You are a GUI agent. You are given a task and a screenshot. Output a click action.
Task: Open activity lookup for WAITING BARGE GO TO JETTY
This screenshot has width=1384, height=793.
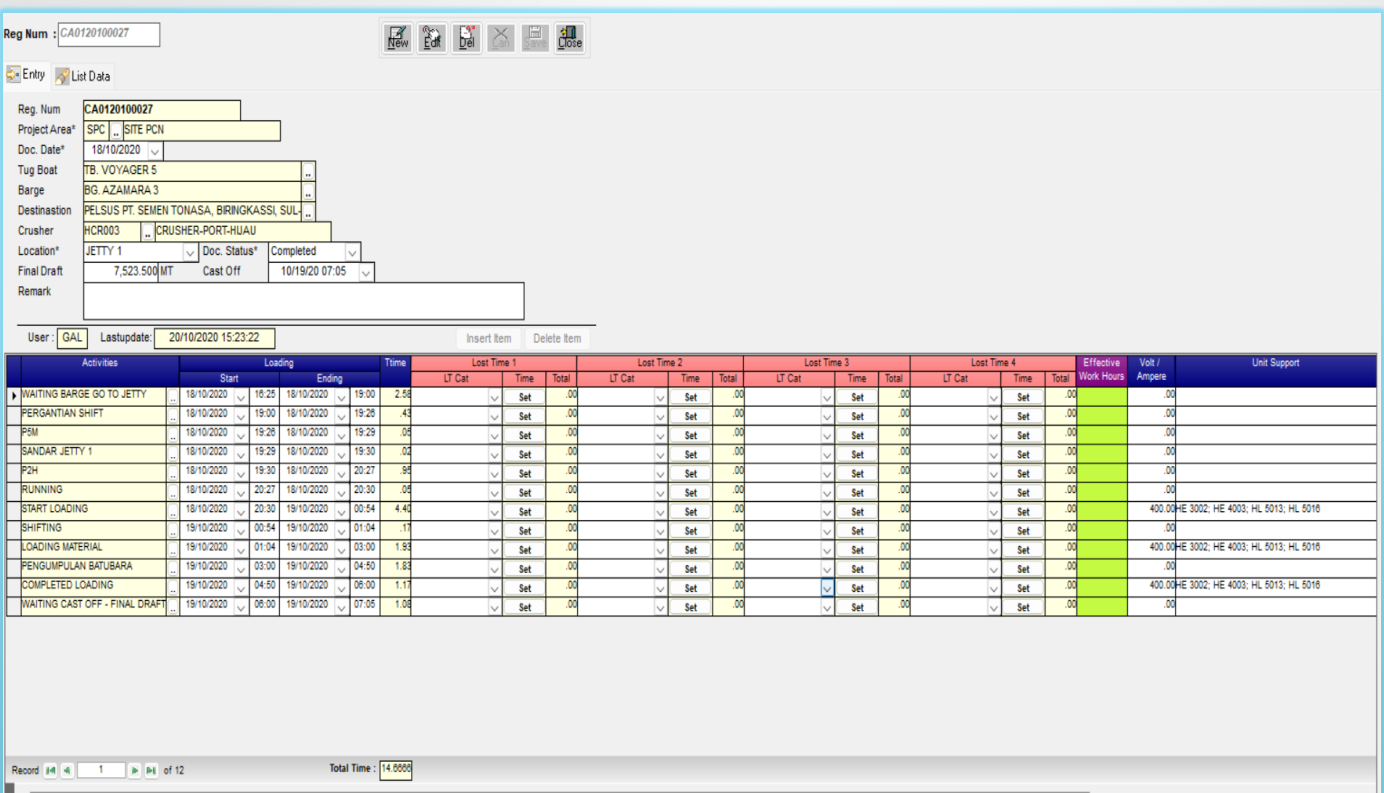pyautogui.click(x=173, y=396)
